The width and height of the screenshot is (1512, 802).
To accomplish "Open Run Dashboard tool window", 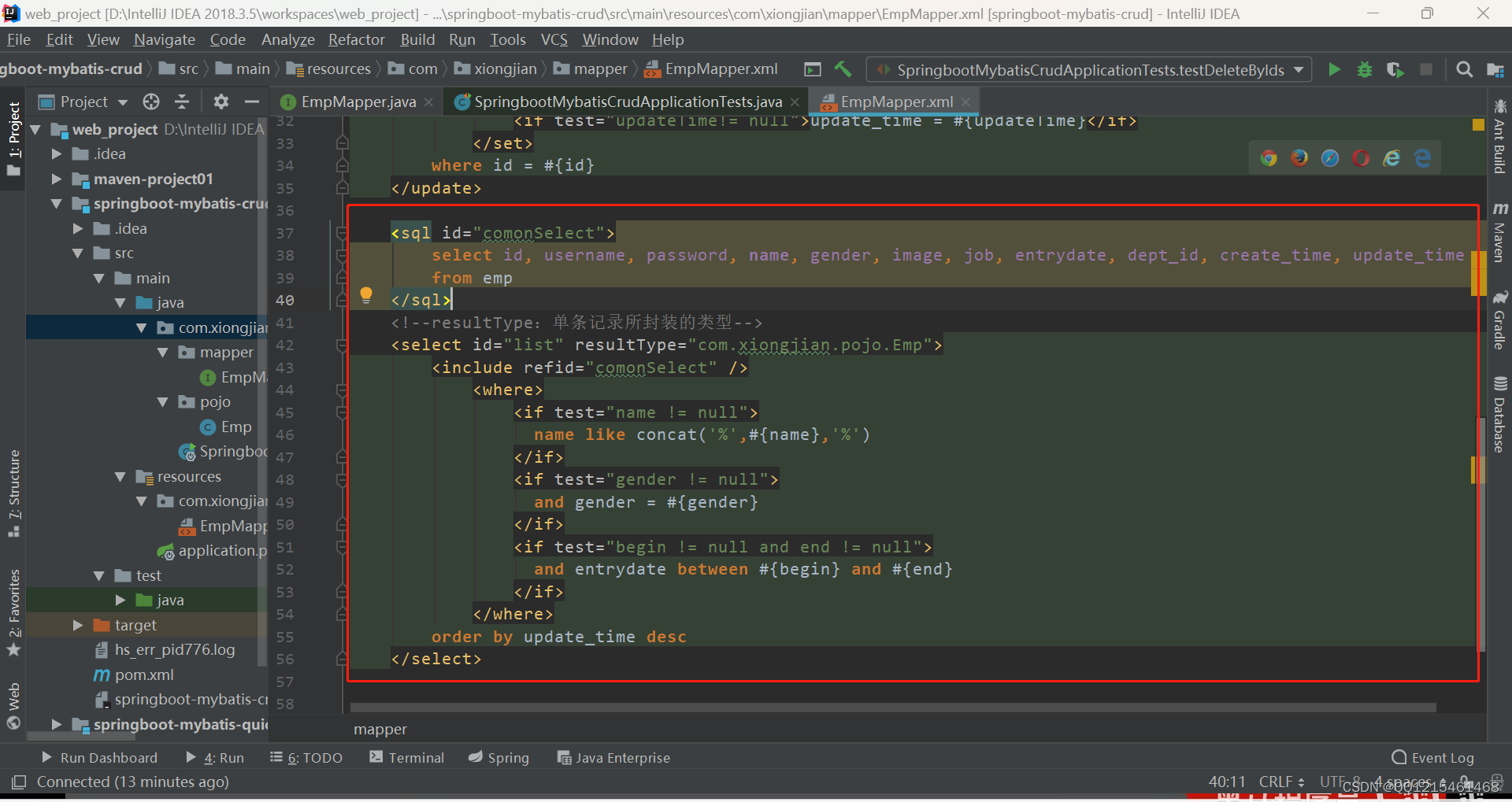I will click(98, 757).
